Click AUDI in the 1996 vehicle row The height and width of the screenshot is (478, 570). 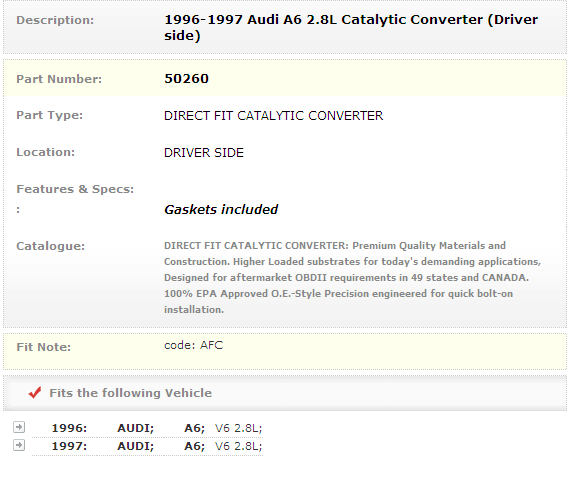tap(136, 428)
